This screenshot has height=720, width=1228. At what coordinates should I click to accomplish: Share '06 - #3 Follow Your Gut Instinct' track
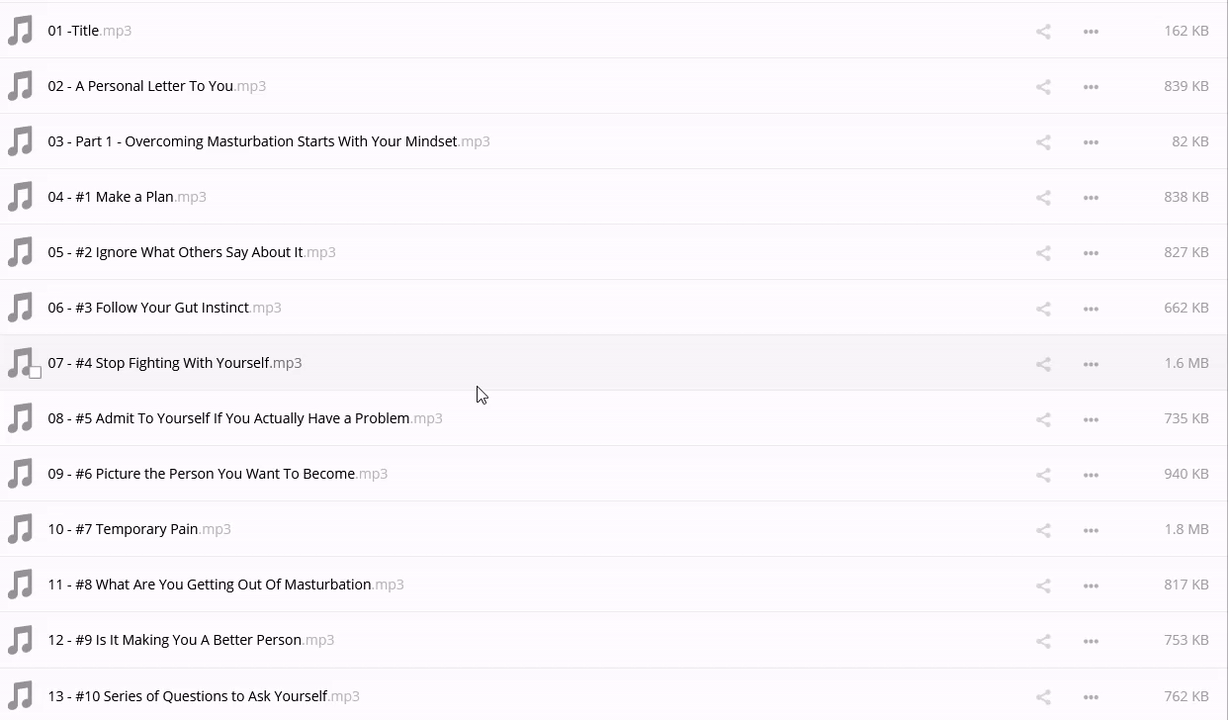1043,309
